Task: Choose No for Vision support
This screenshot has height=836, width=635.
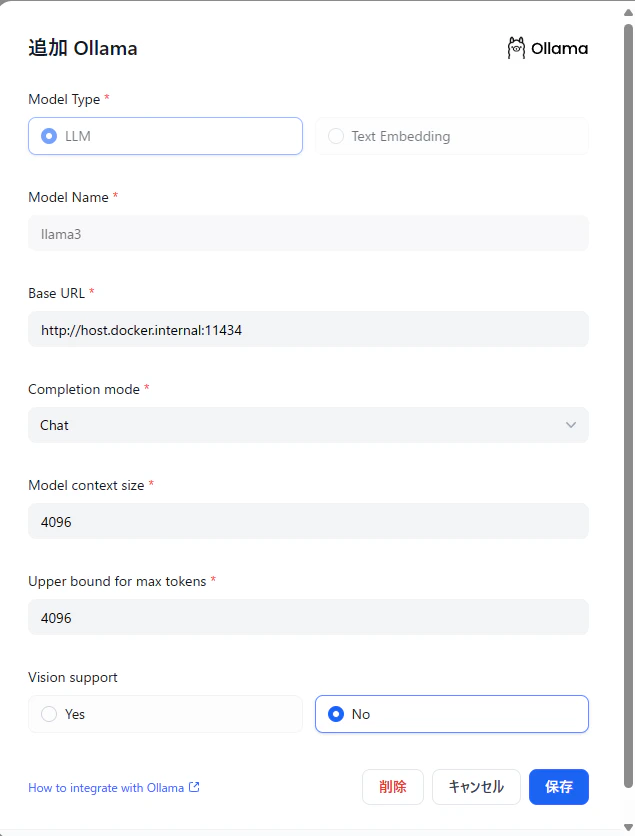Action: pos(452,714)
